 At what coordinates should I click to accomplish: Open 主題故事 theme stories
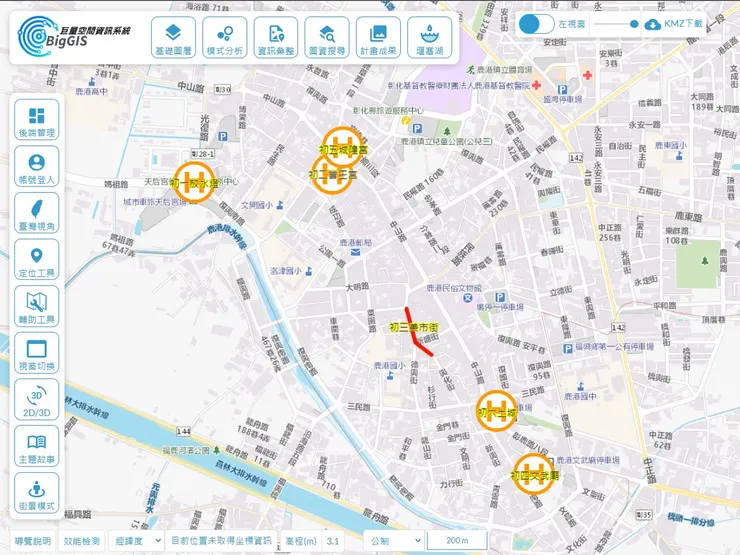[x=37, y=446]
